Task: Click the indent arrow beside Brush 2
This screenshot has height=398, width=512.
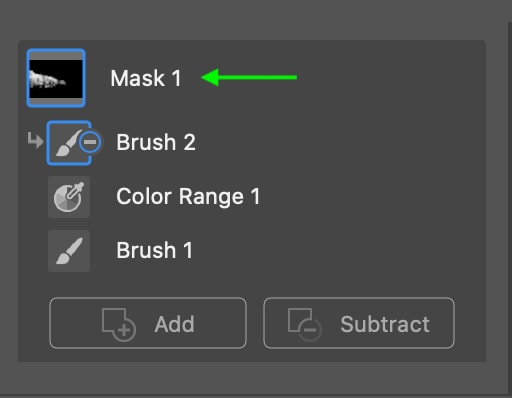Action: [x=35, y=140]
